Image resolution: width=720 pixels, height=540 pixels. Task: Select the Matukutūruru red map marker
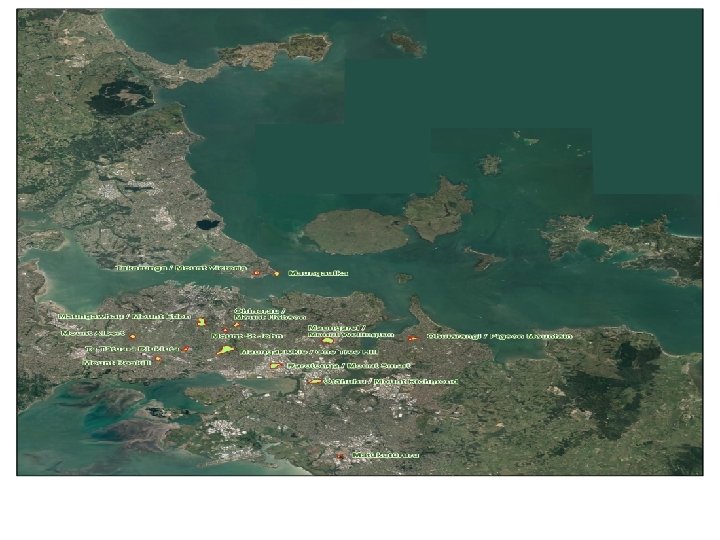point(340,456)
